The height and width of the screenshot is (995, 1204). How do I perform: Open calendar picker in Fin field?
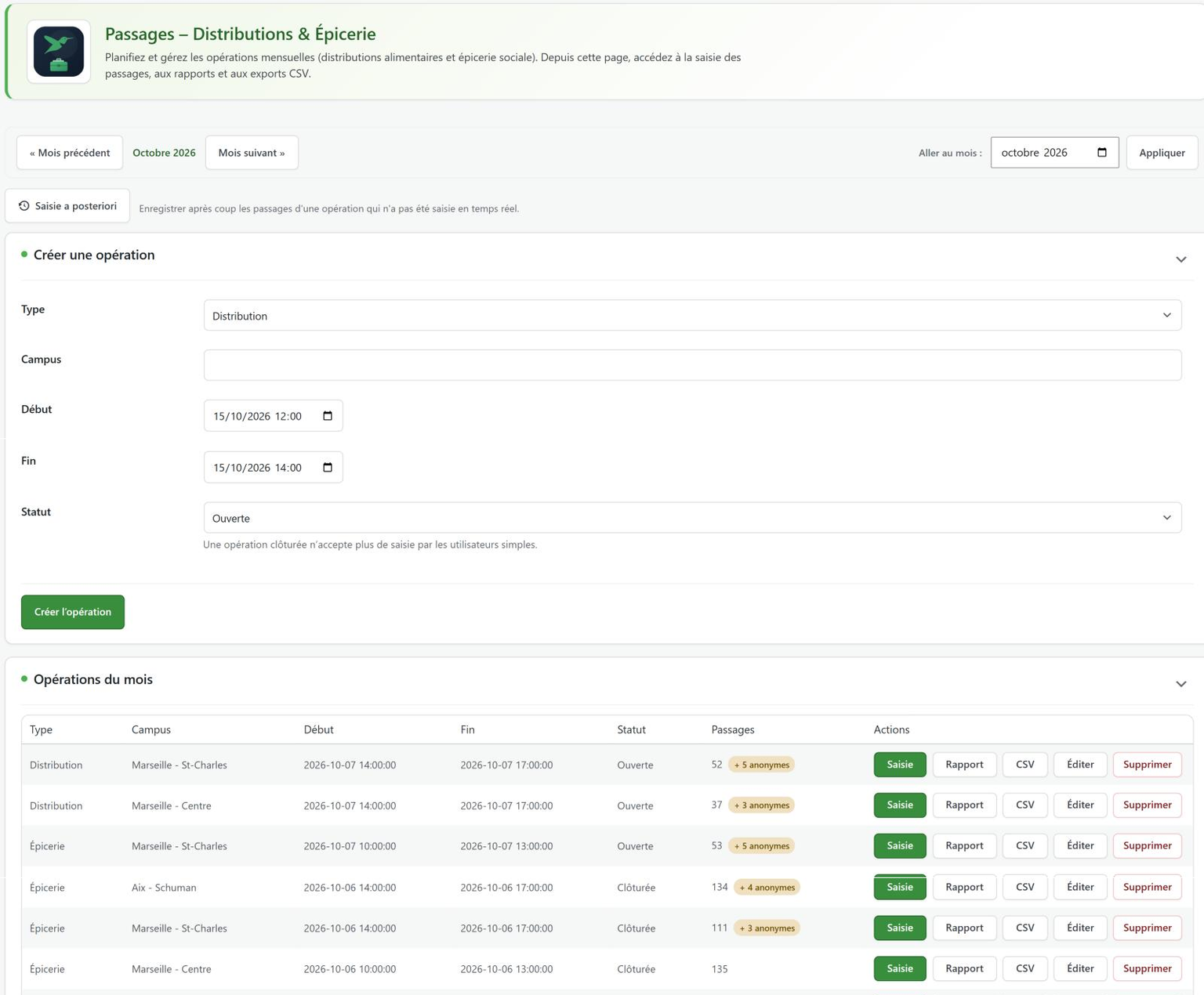pyautogui.click(x=328, y=468)
